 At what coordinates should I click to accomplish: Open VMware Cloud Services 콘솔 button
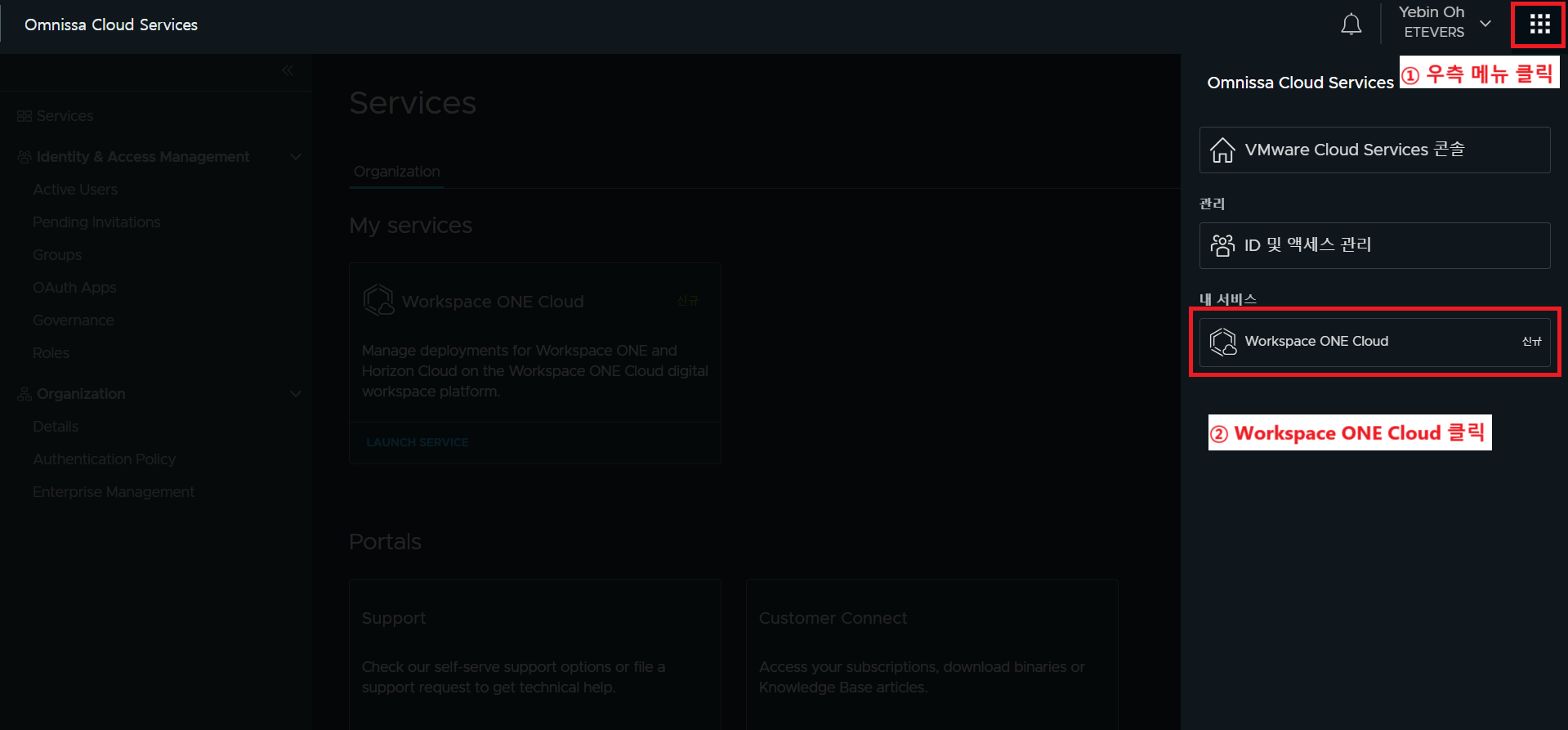(x=1374, y=150)
